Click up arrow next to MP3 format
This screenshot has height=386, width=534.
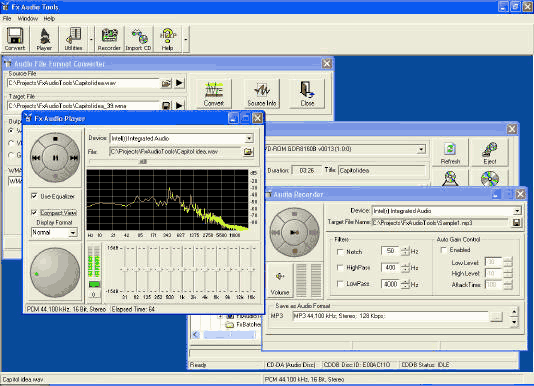pyautogui.click(x=514, y=311)
